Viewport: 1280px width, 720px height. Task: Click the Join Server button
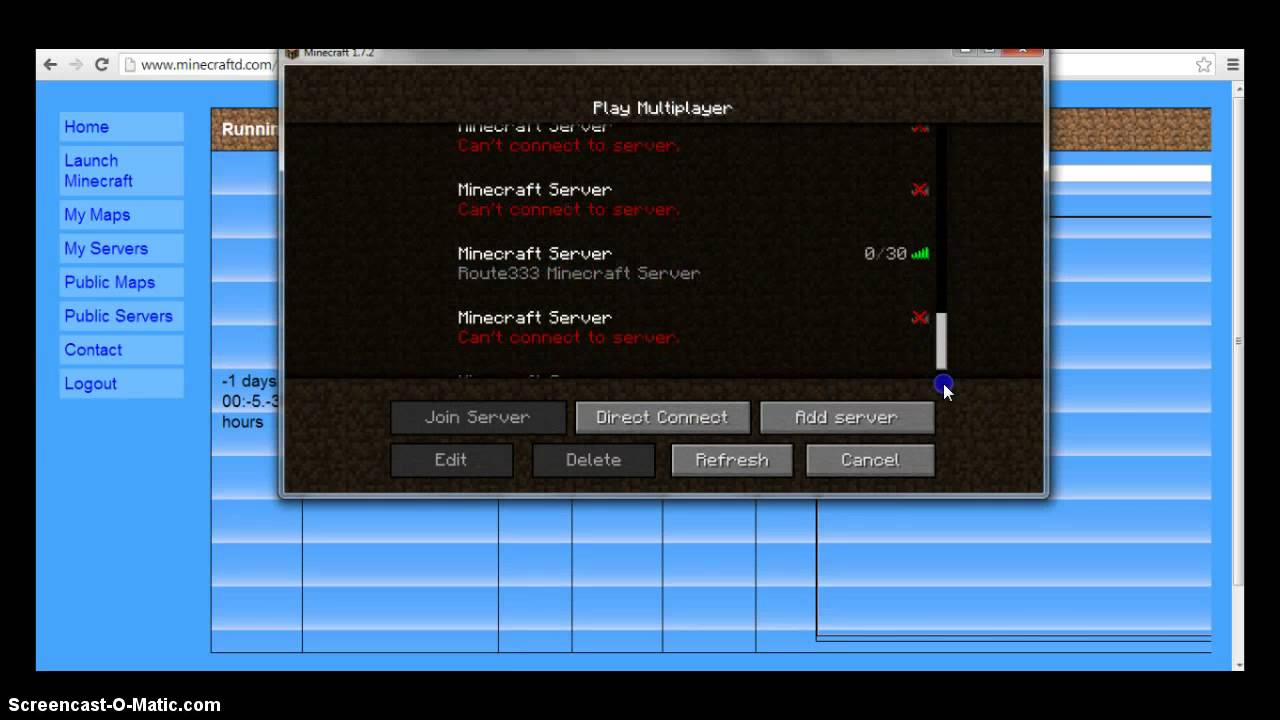(x=478, y=417)
